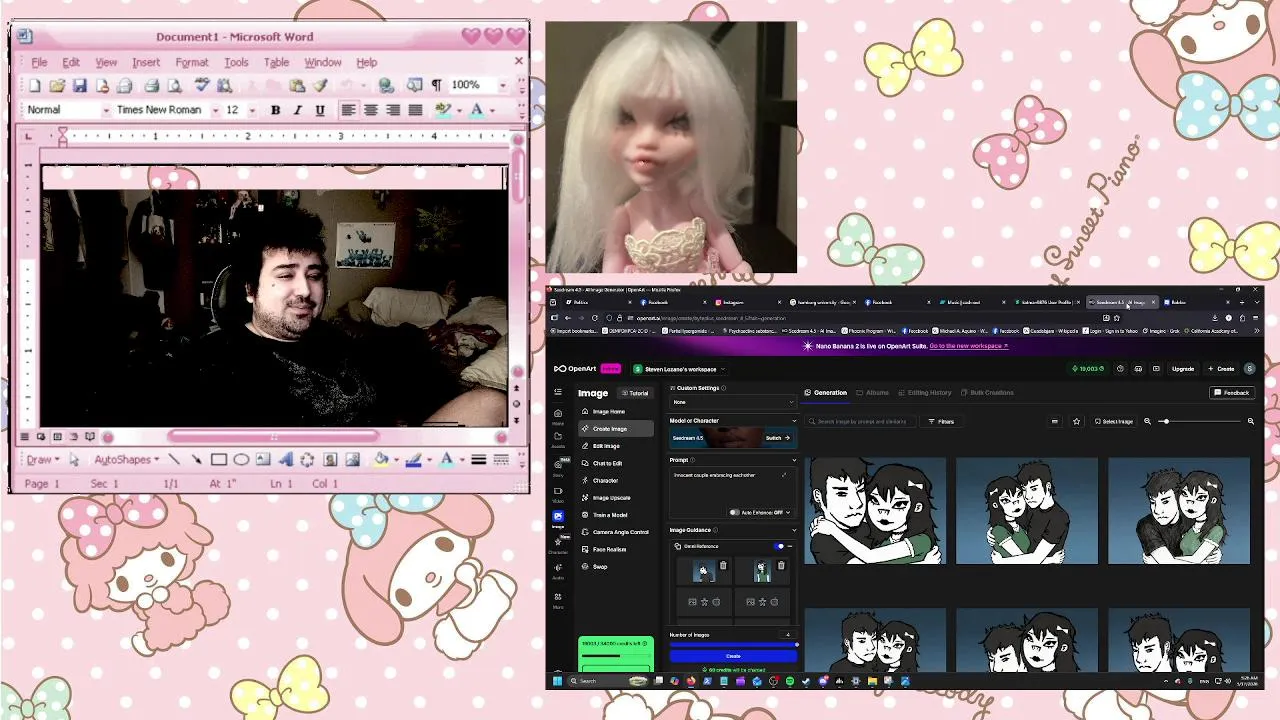Image resolution: width=1280 pixels, height=720 pixels.
Task: Select the Rectangle drawing tool in Word
Action: point(218,460)
